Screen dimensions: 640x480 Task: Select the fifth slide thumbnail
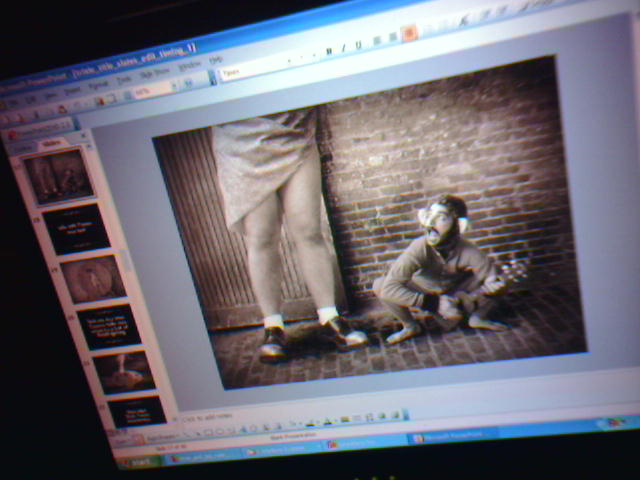click(x=124, y=371)
